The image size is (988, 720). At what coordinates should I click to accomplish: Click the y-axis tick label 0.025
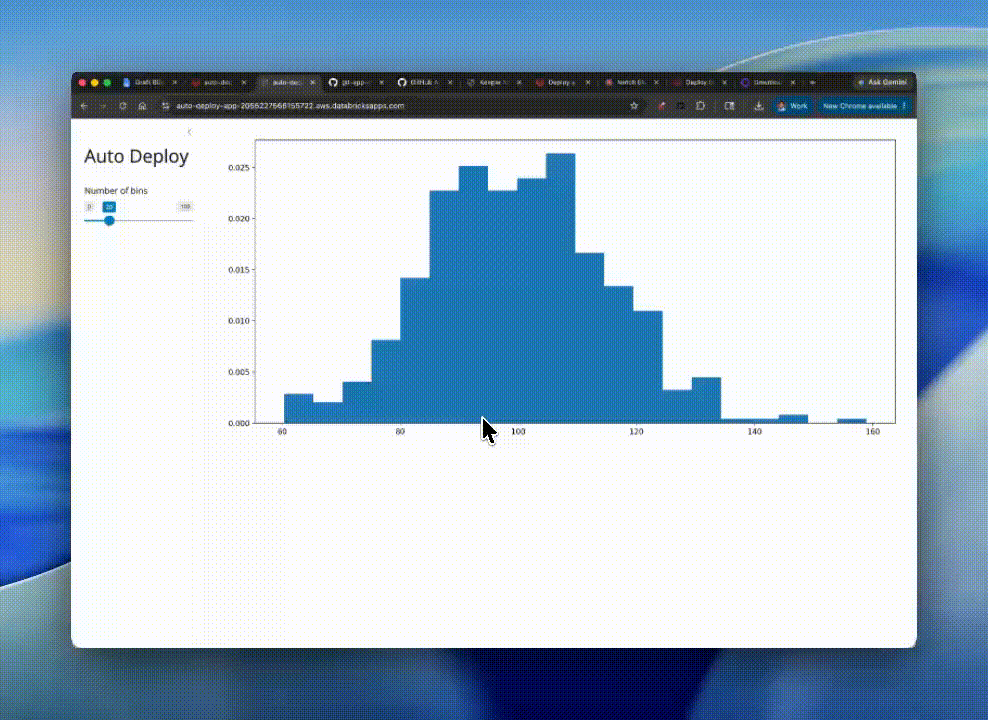point(239,168)
